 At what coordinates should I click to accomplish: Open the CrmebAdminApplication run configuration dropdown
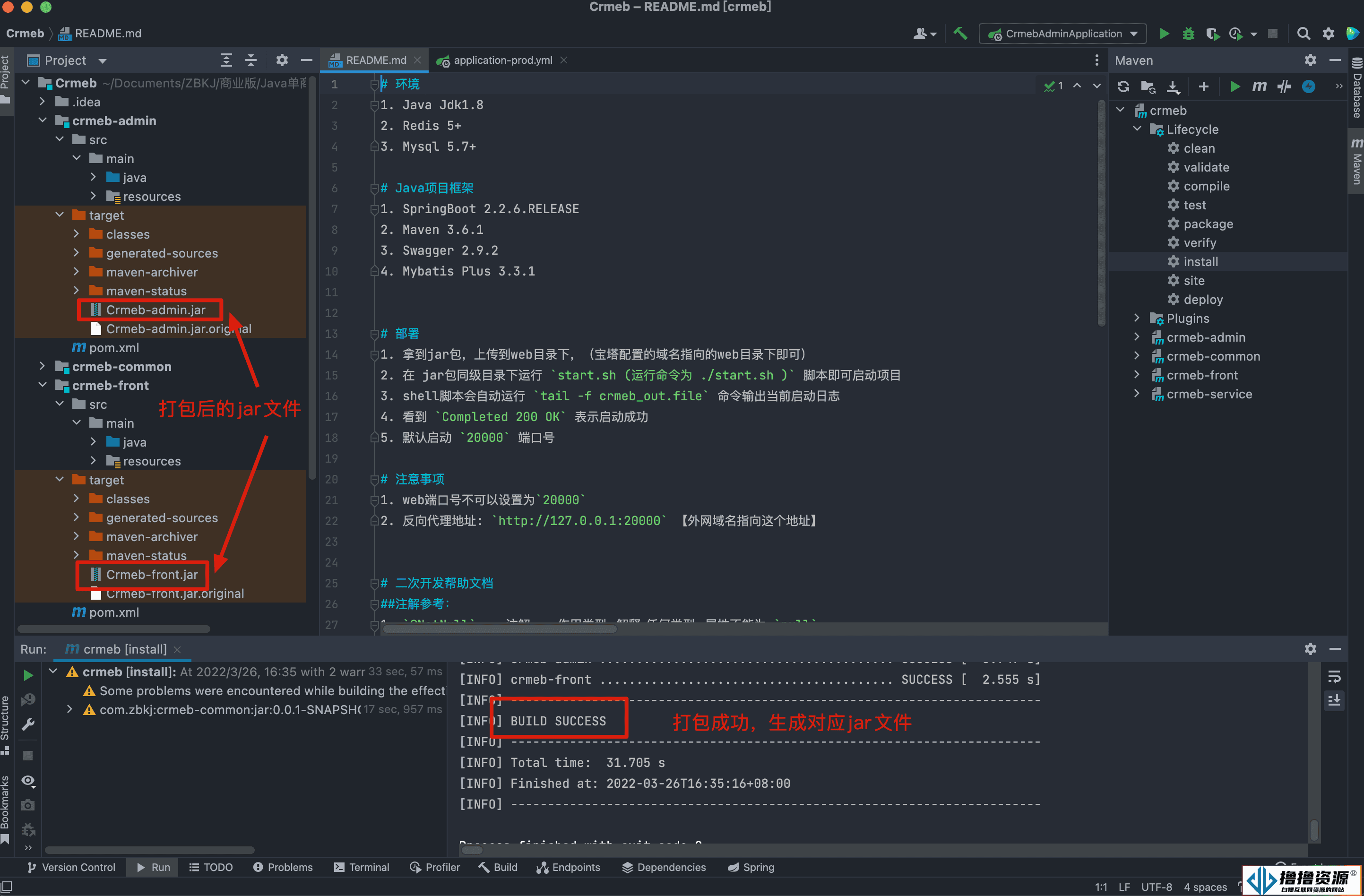(x=1062, y=34)
